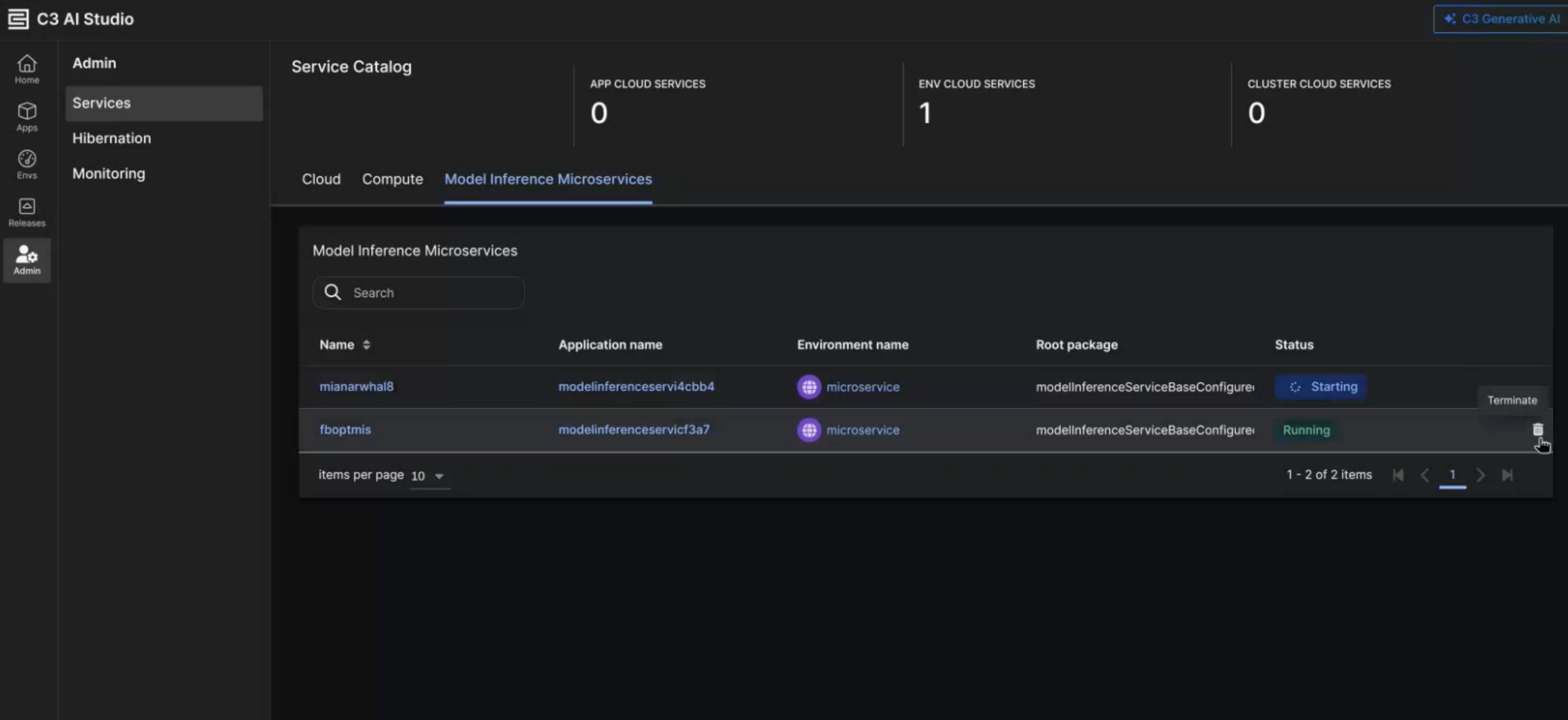
Task: Jump to the first page of results
Action: (x=1398, y=475)
